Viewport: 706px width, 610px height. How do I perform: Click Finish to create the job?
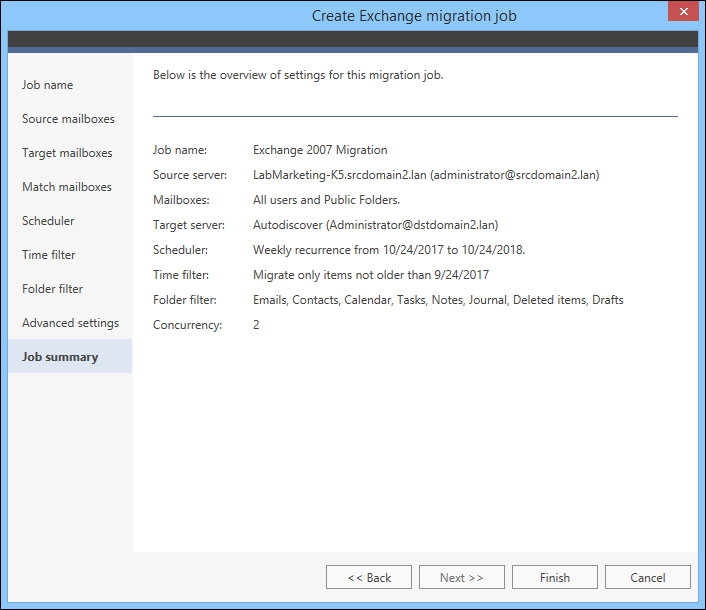coord(555,577)
